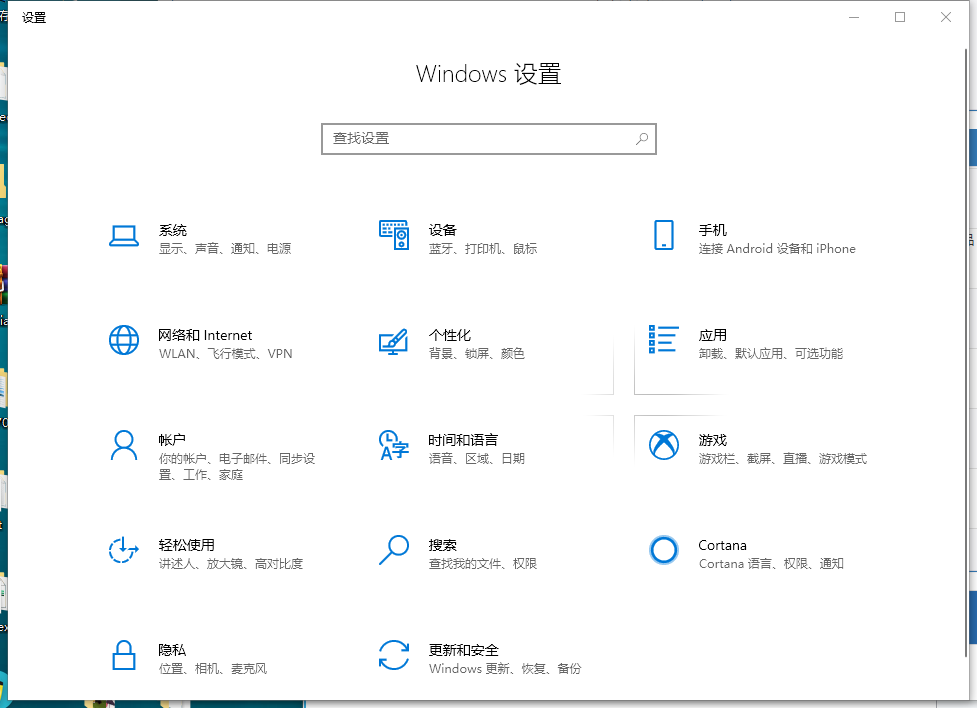Viewport: 977px width, 708px height.
Task: Click the System (系统) laptop icon
Action: [x=124, y=236]
